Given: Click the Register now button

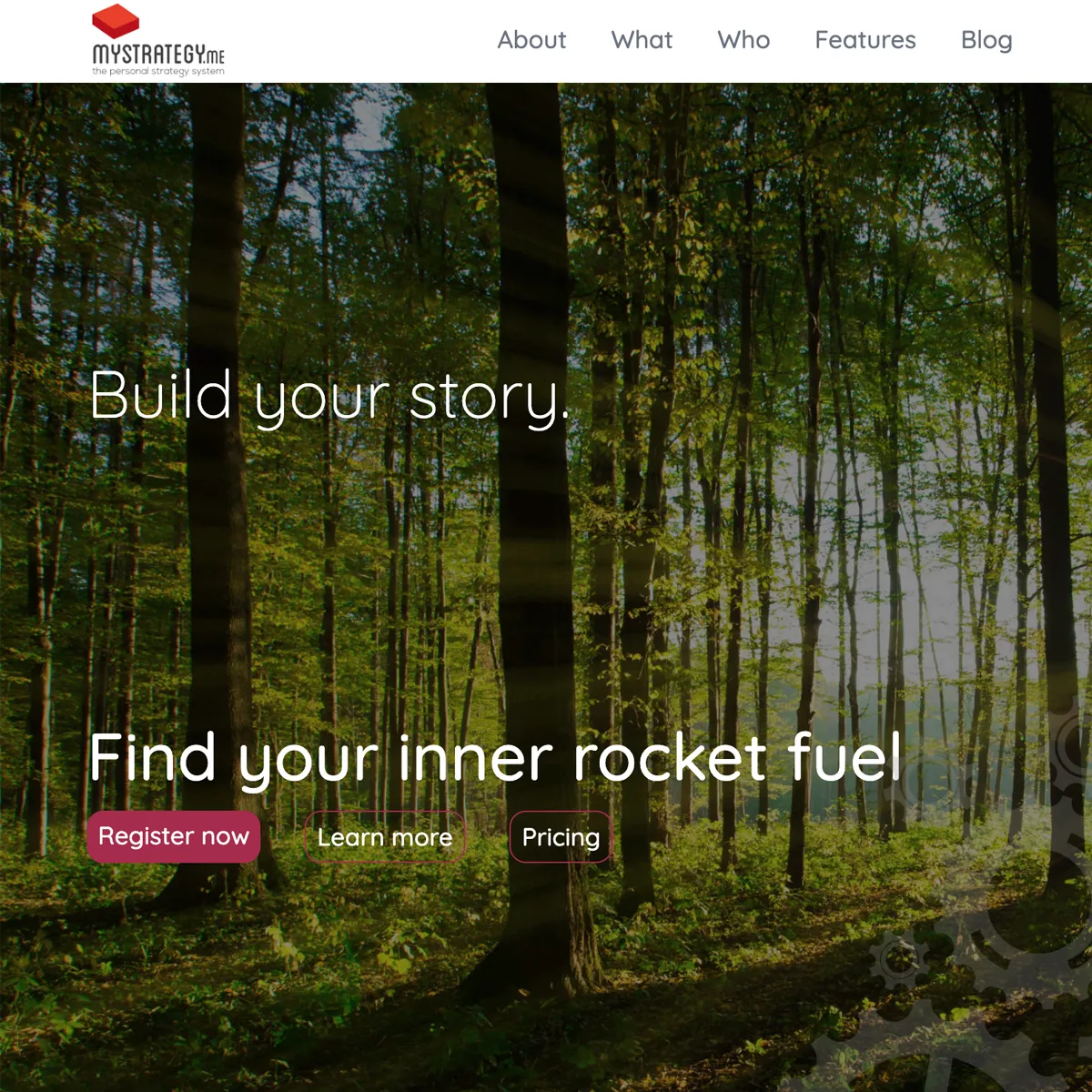Looking at the screenshot, I should [174, 836].
